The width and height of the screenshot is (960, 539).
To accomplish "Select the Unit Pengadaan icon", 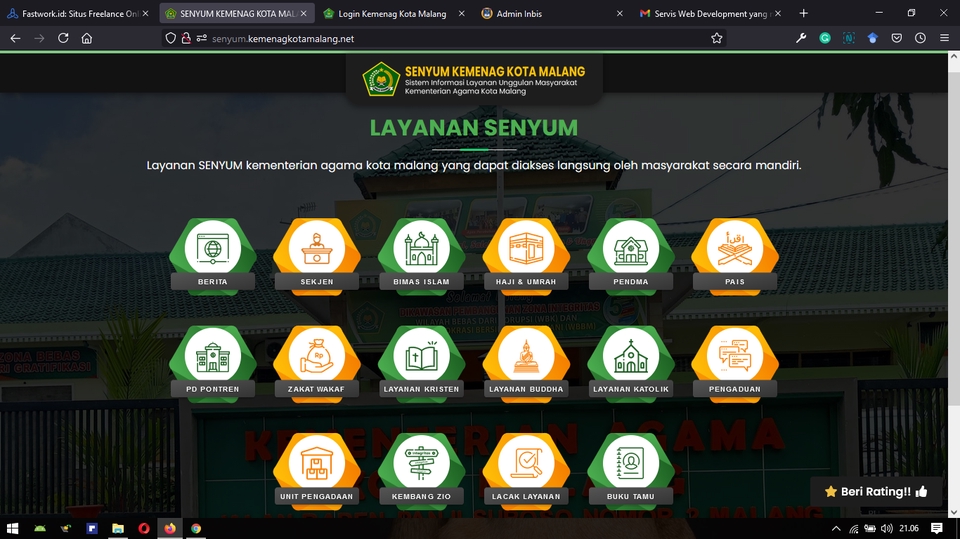I will click(x=317, y=470).
